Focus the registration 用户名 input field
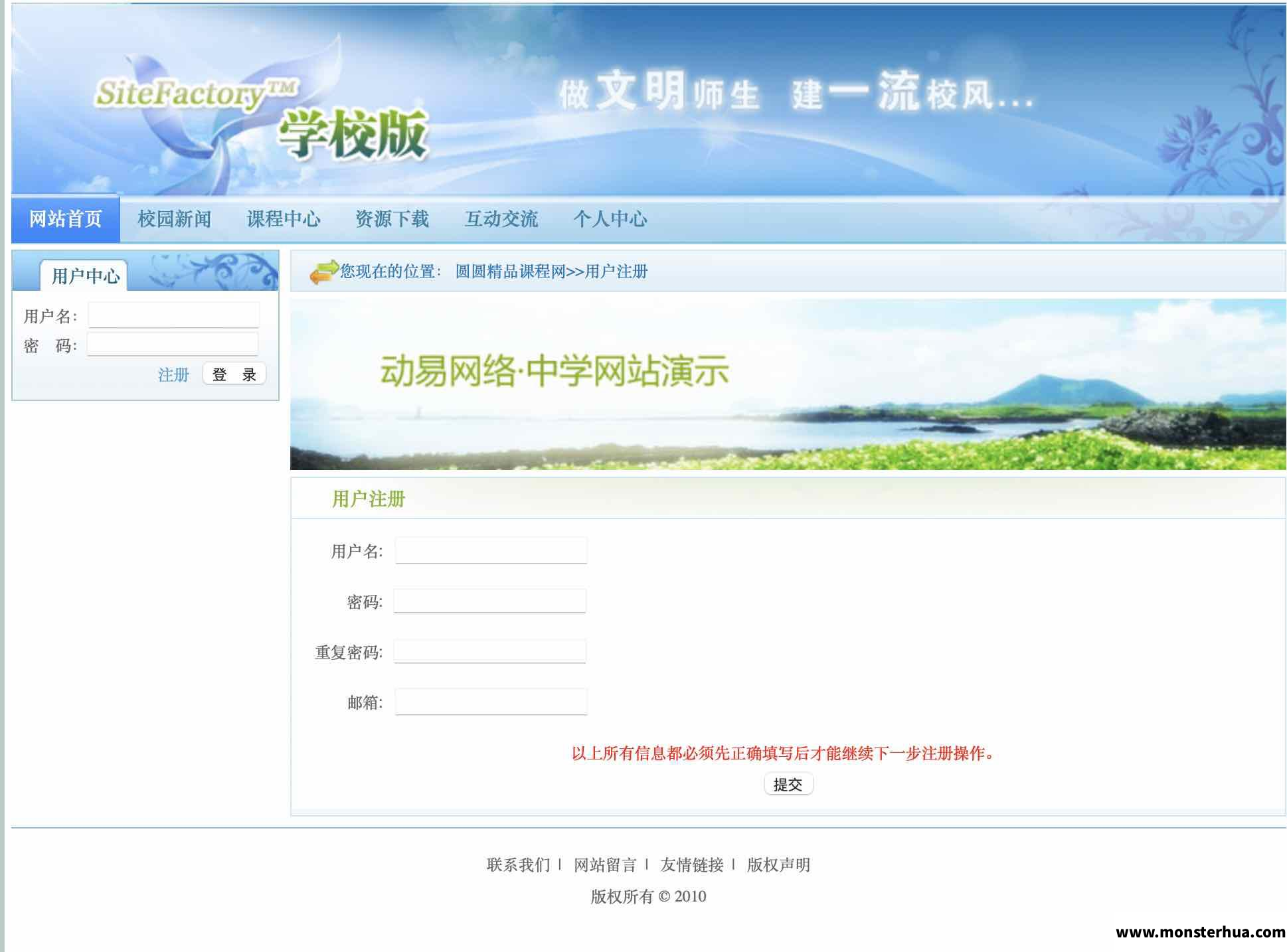1287x952 pixels. click(491, 550)
